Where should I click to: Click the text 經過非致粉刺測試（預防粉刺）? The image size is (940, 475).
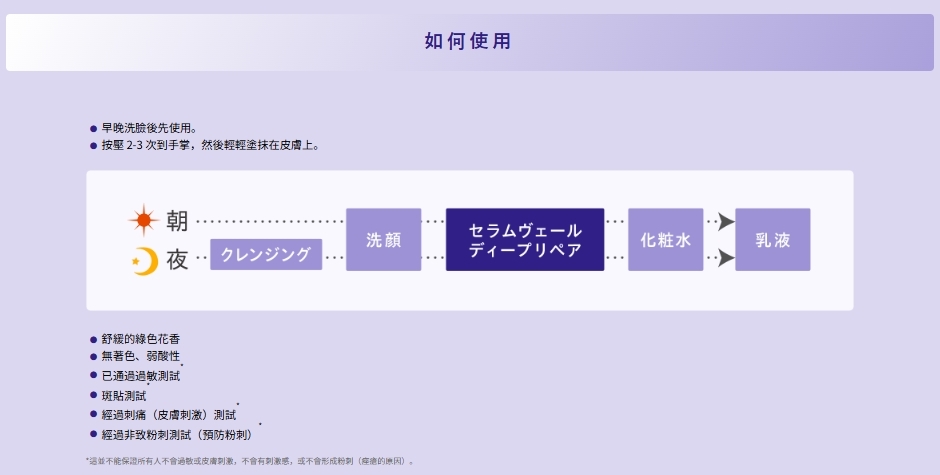[177, 435]
